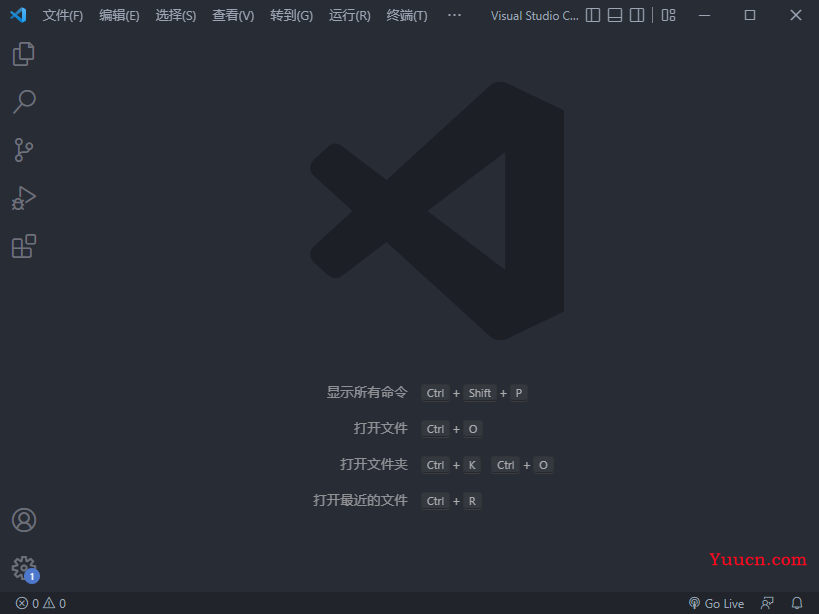Start Go Live server from status bar
This screenshot has height=614, width=819.
[x=716, y=604]
